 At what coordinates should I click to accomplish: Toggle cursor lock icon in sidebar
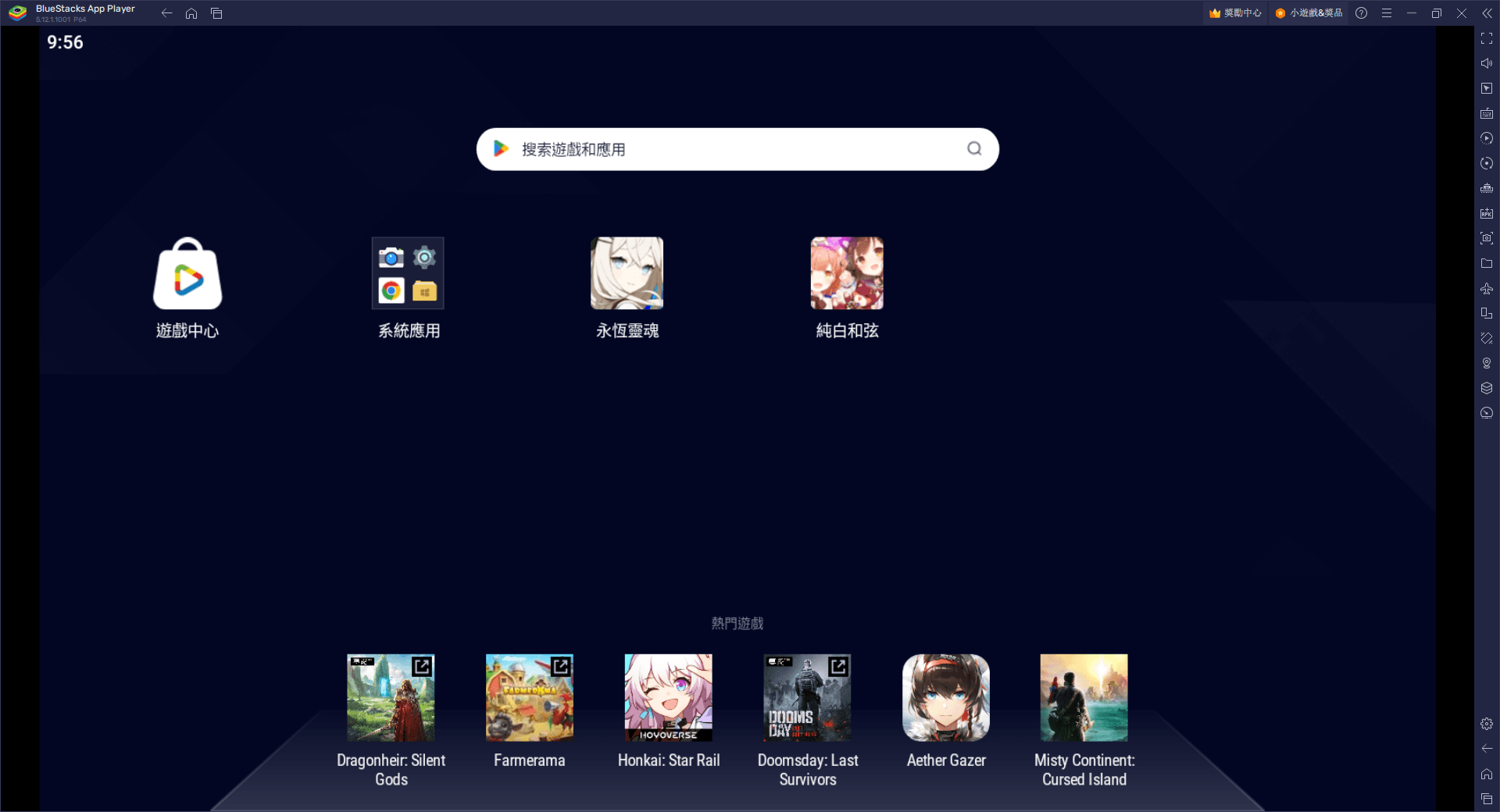pyautogui.click(x=1487, y=88)
